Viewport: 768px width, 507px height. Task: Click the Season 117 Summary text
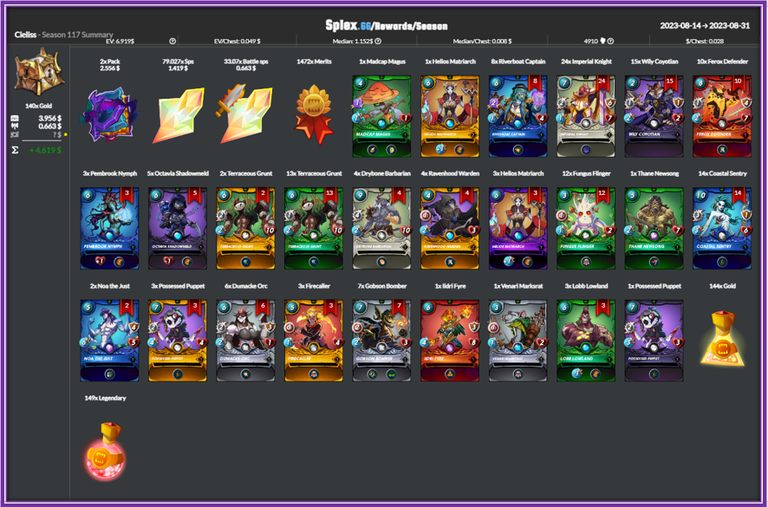click(x=77, y=35)
